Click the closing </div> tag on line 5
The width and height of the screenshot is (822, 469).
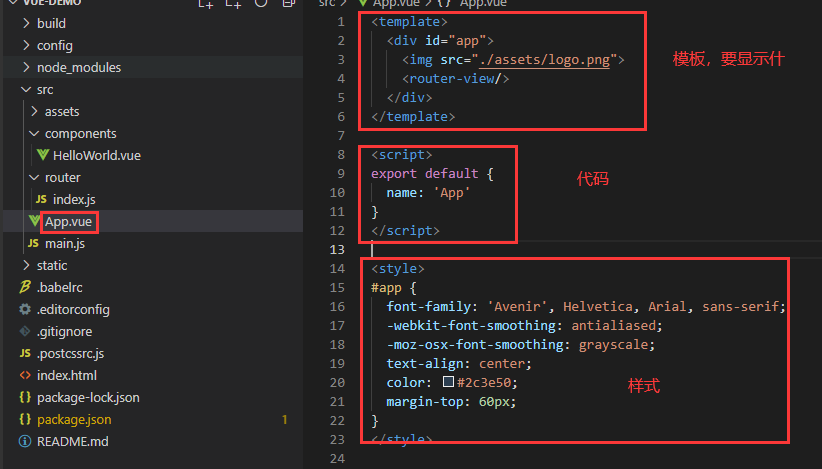[409, 97]
